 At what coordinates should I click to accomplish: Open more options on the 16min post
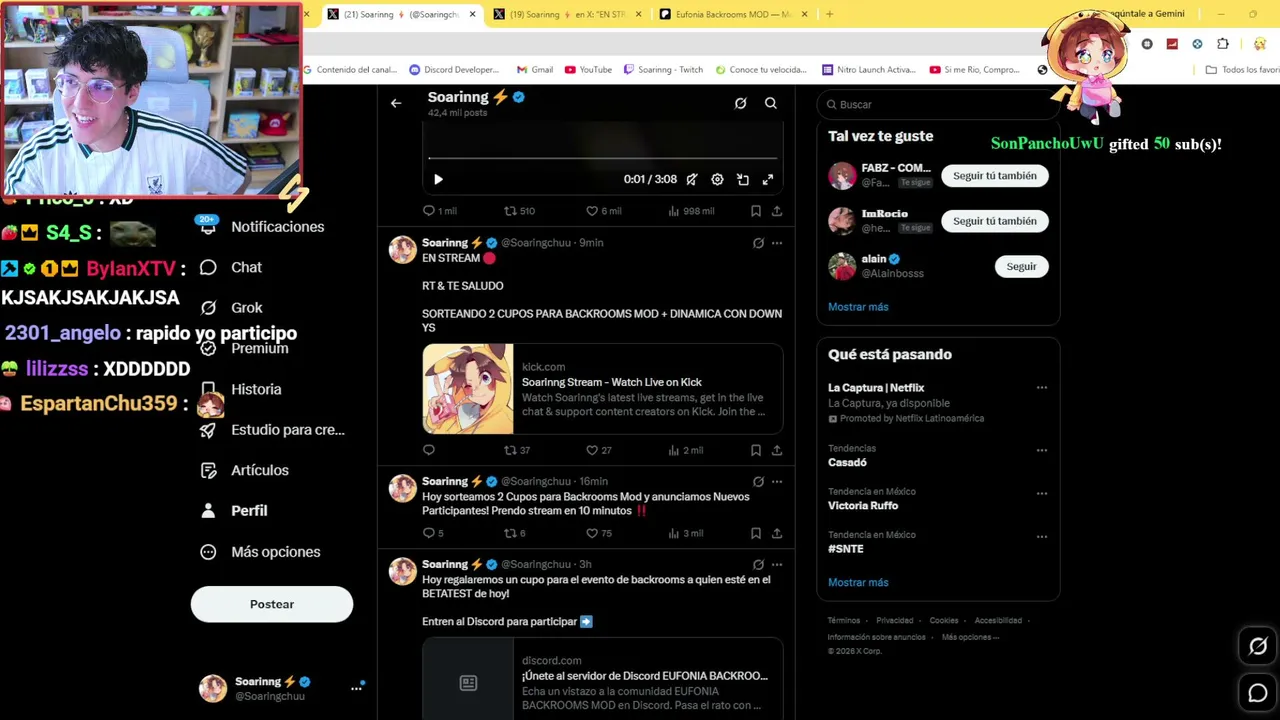(777, 482)
